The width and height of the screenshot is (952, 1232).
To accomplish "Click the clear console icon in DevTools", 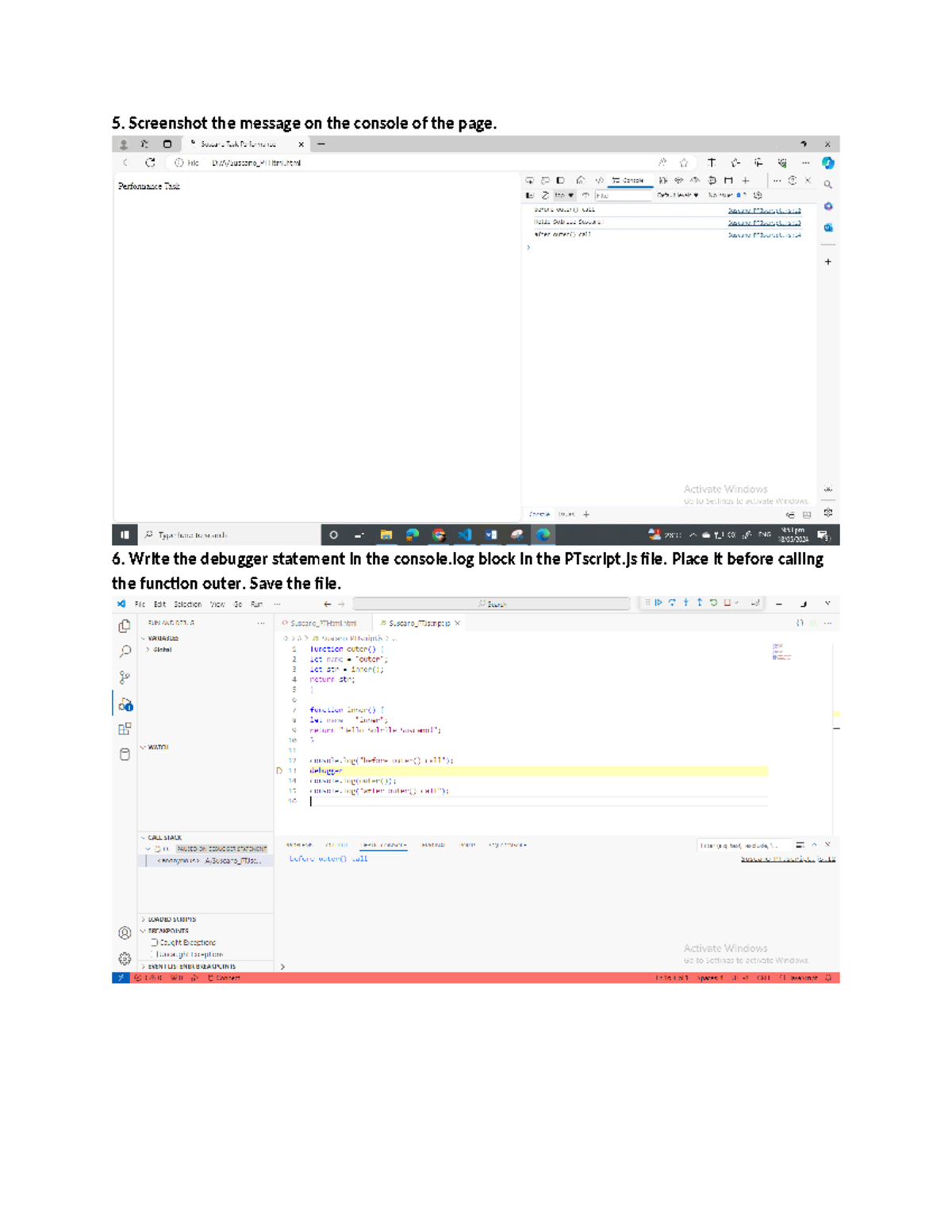I will click(546, 194).
